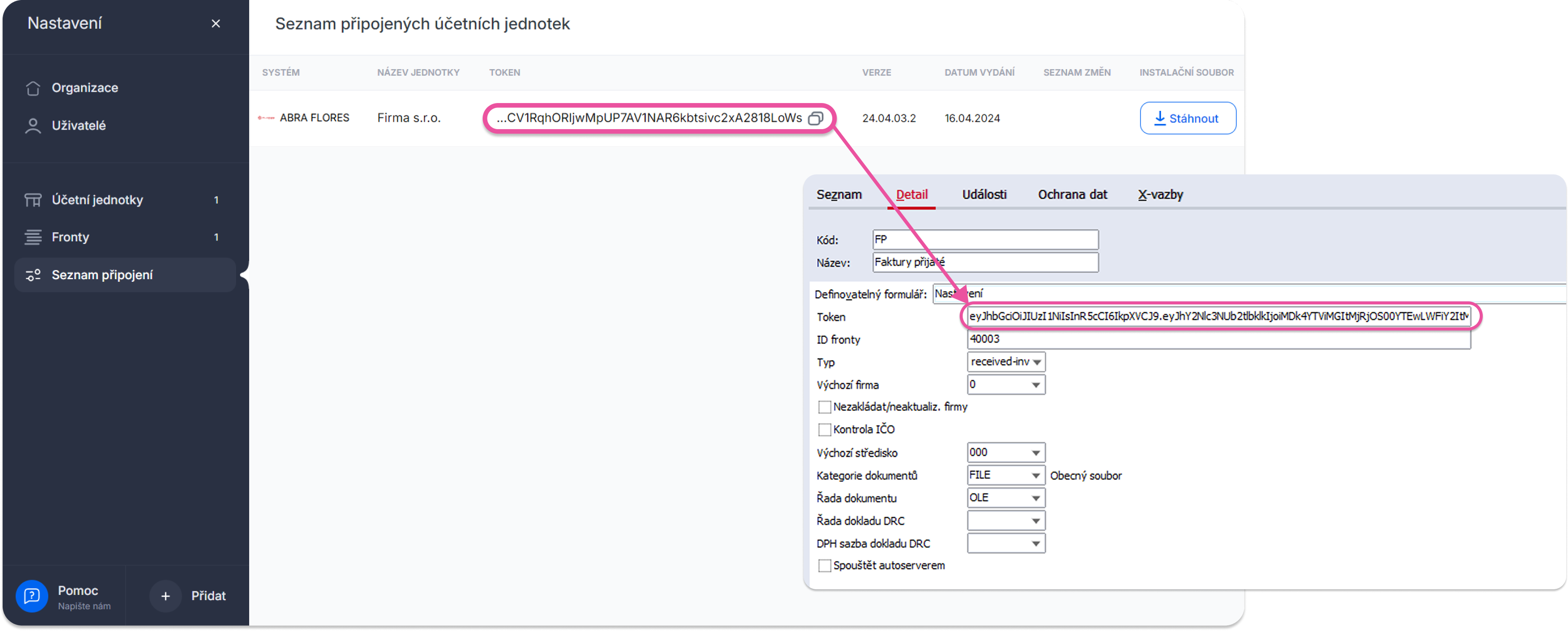Open the Typ received-inv dropdown
This screenshot has height=631, width=1568.
tap(1037, 362)
